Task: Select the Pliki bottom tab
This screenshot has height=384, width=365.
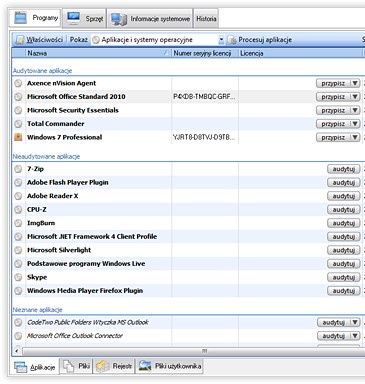Action: (x=77, y=366)
